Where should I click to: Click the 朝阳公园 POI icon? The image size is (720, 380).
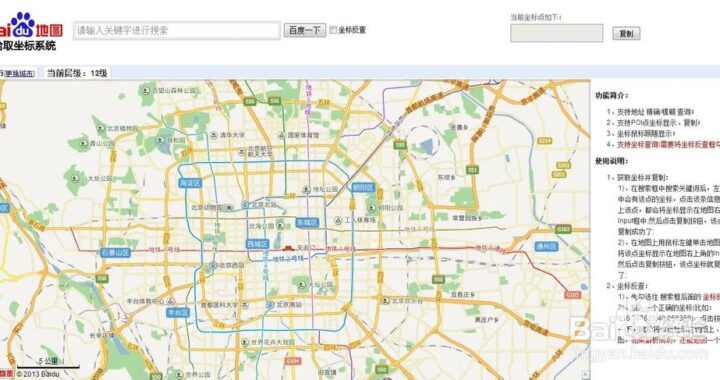coord(372,207)
